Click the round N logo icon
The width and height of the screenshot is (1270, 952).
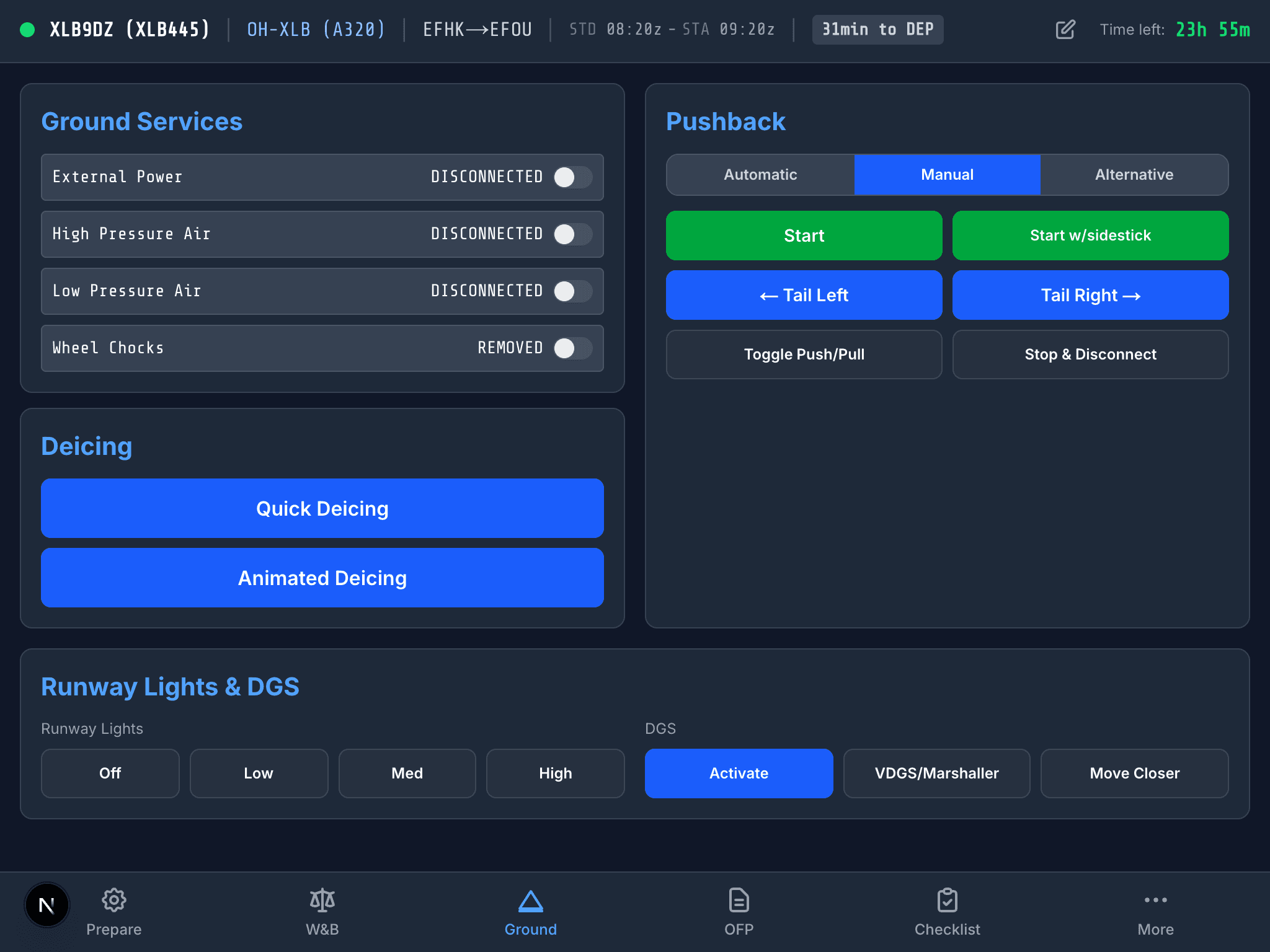point(47,906)
